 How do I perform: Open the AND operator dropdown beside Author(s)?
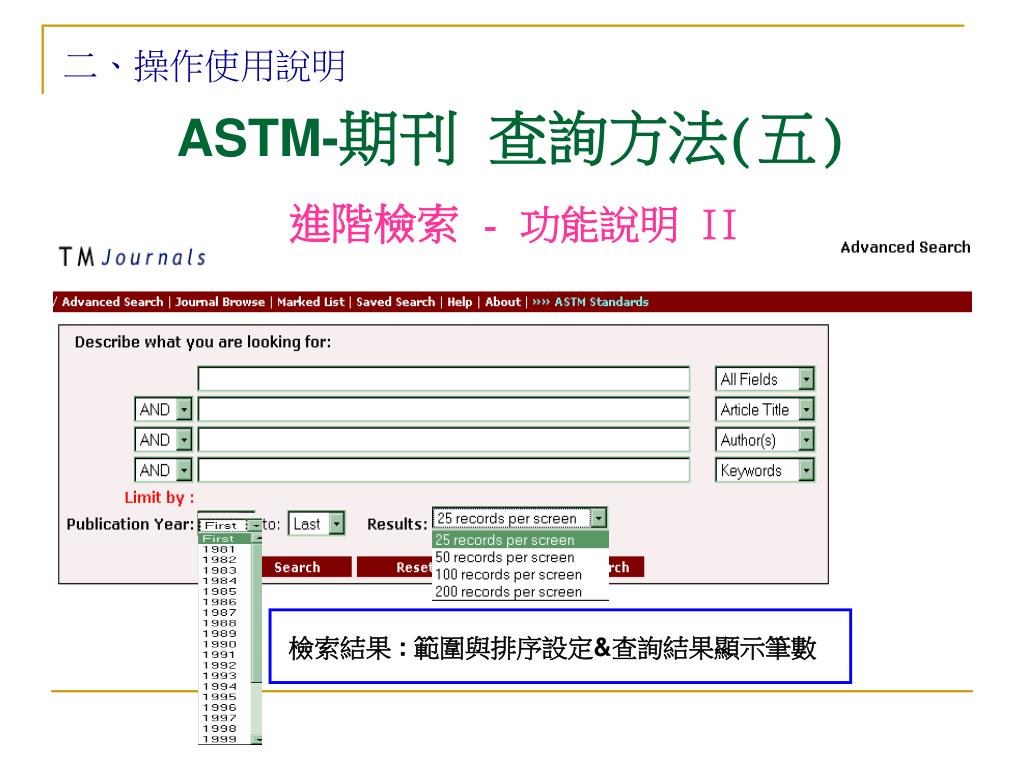[x=163, y=440]
